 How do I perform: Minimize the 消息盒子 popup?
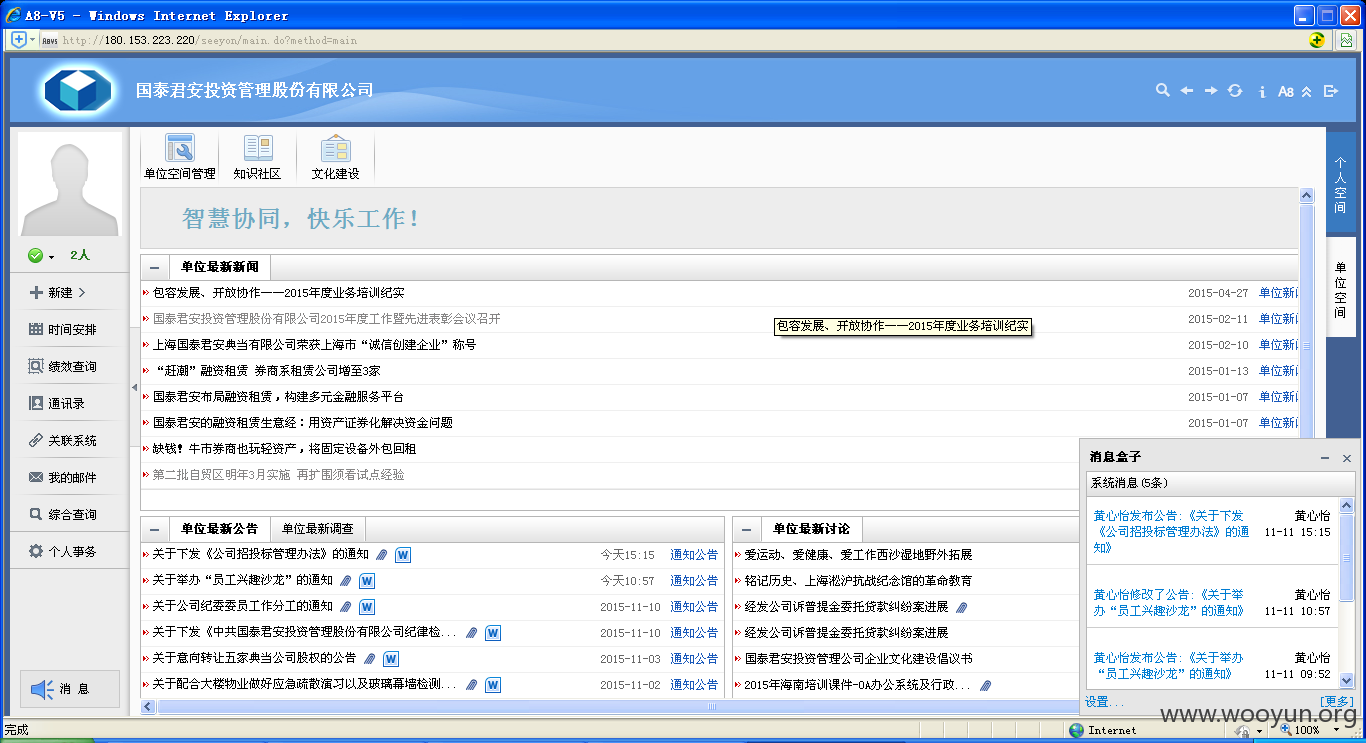1324,458
